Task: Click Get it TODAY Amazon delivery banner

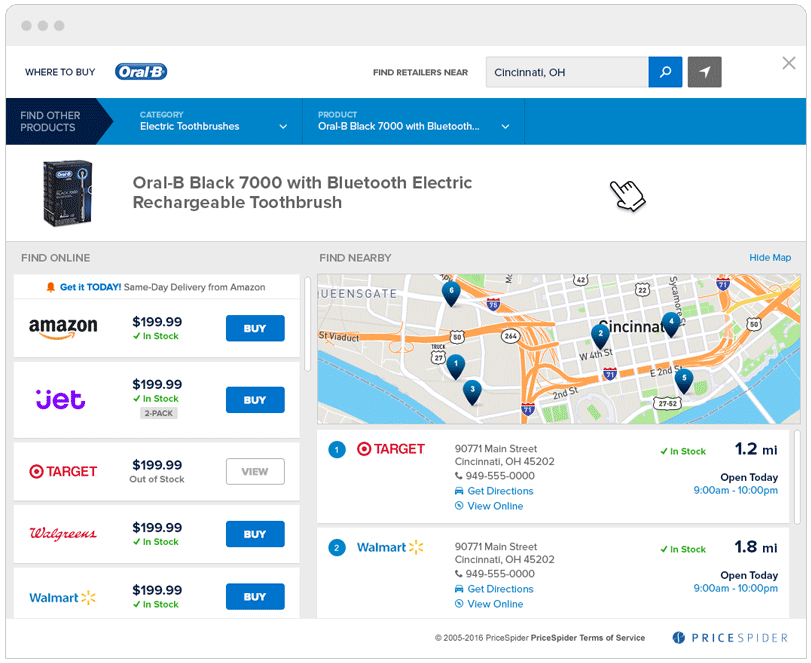Action: pyautogui.click(x=156, y=287)
